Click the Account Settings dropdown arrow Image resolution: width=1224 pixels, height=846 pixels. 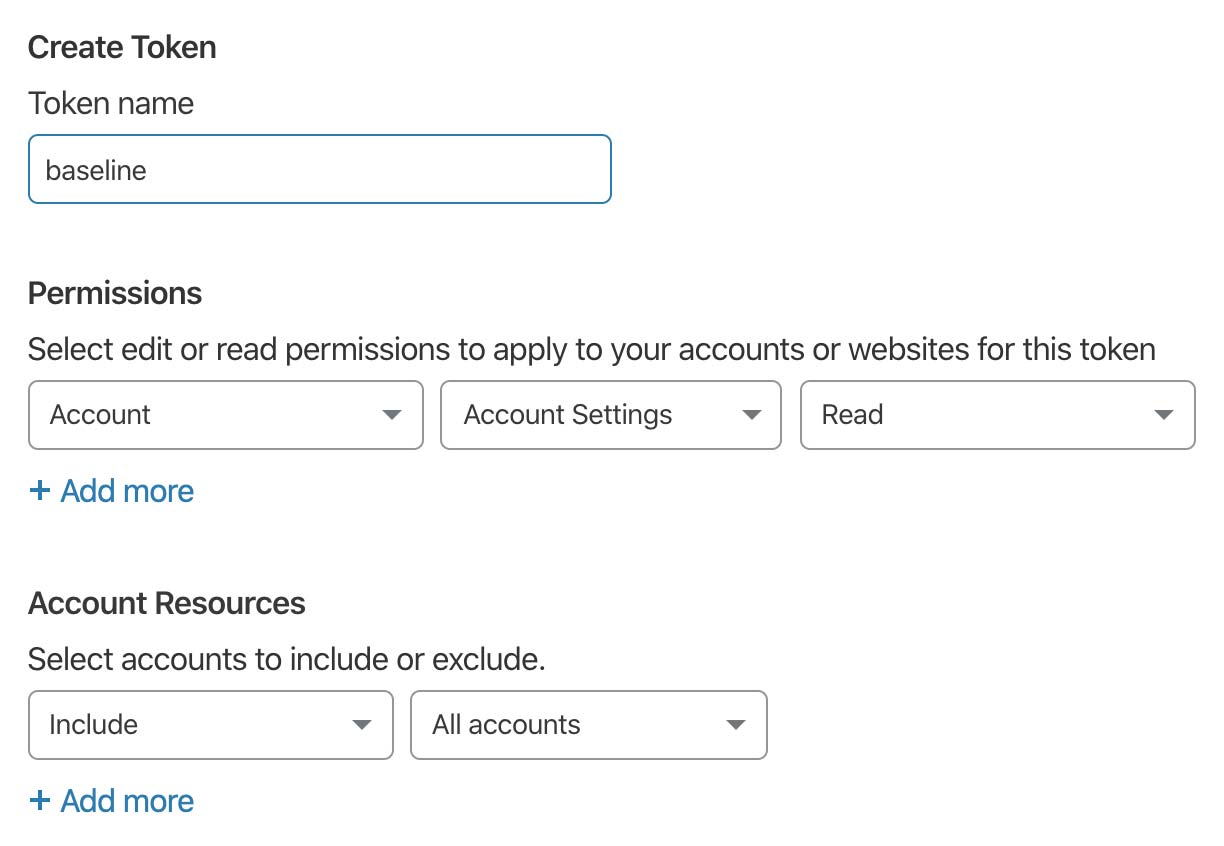pos(752,415)
